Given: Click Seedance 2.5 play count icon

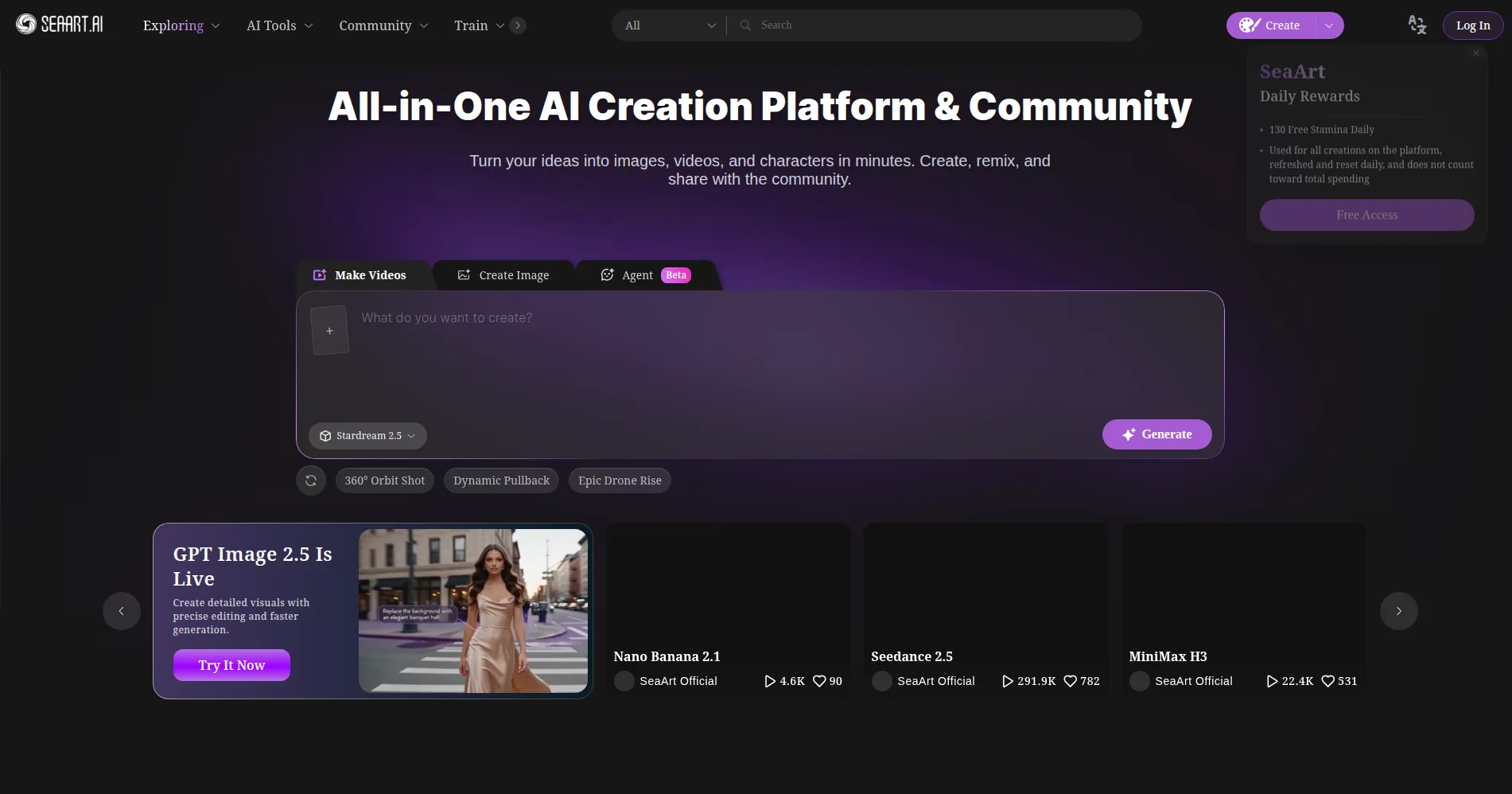Looking at the screenshot, I should [x=1008, y=681].
